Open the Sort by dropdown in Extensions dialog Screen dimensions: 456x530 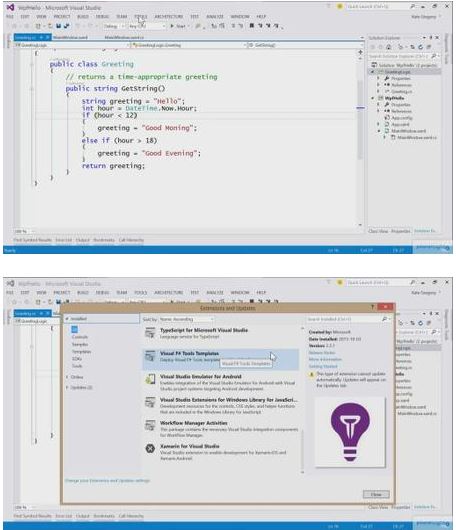(187, 319)
